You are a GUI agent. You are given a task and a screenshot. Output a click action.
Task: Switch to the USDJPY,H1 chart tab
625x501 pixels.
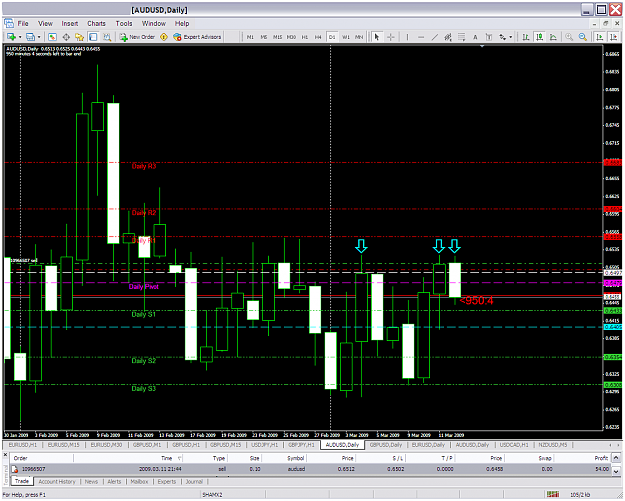click(x=265, y=445)
